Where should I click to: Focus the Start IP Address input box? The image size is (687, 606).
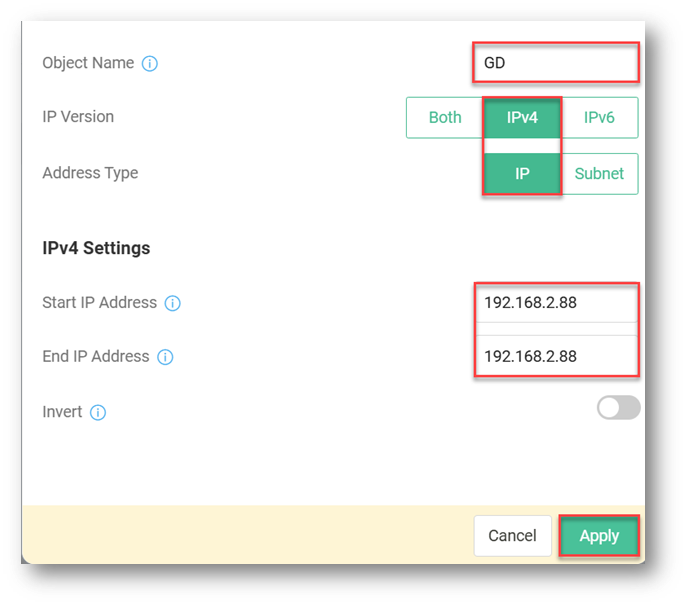pyautogui.click(x=555, y=303)
